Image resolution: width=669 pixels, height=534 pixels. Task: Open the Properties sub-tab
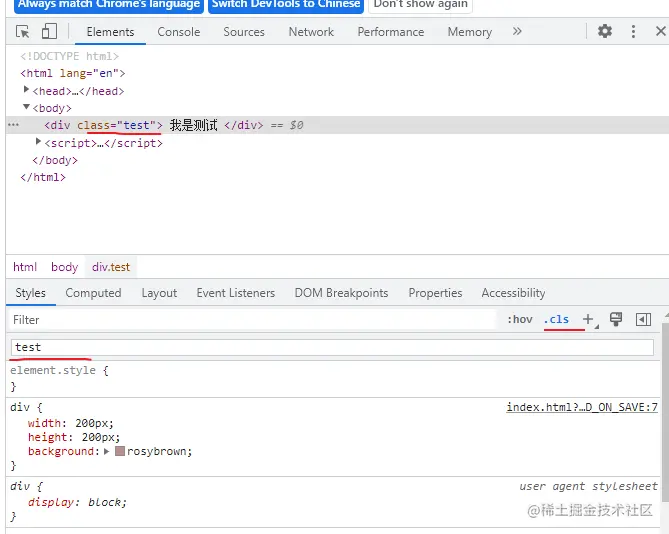[435, 293]
